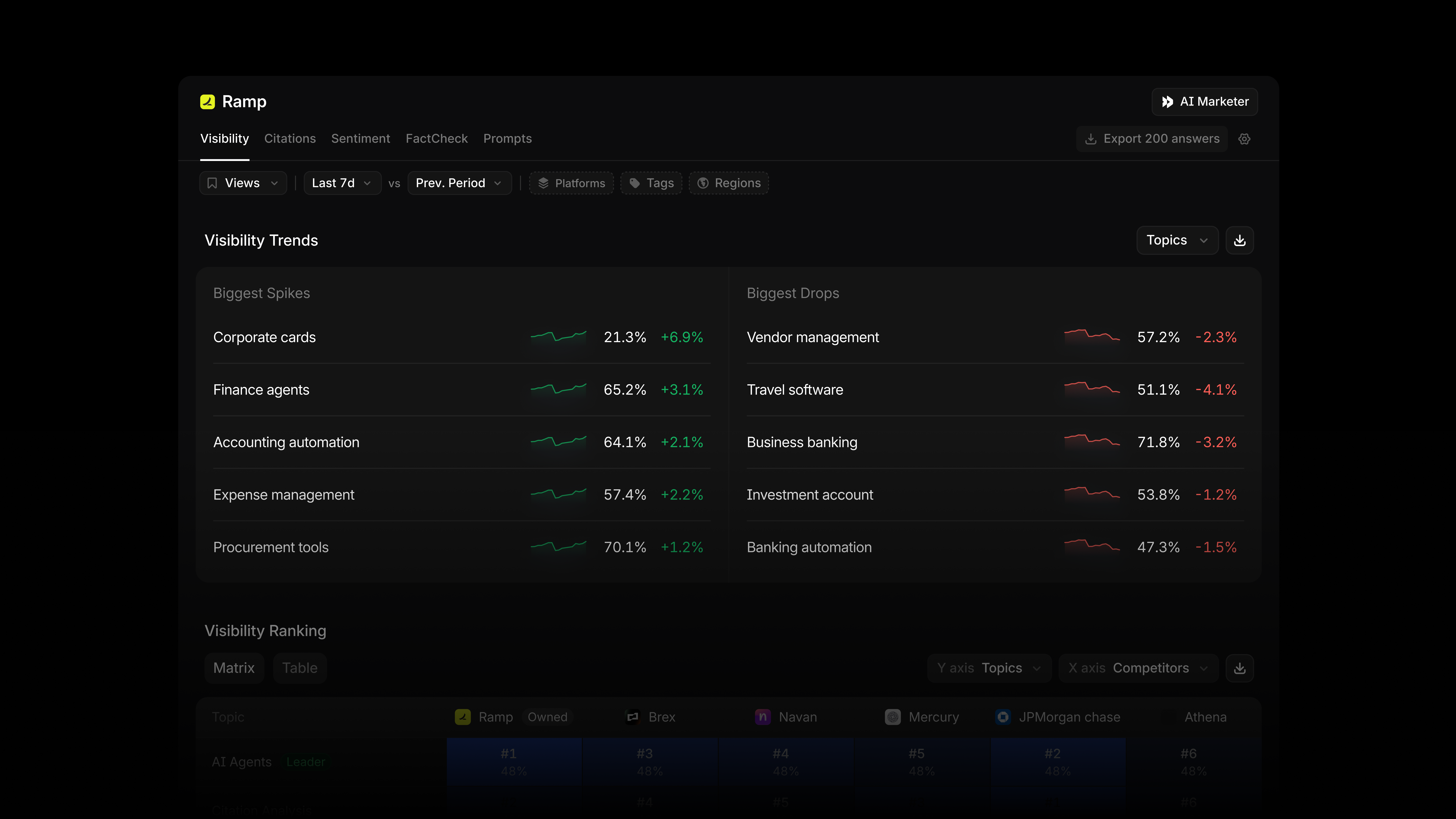The height and width of the screenshot is (819, 1456).
Task: Click the Navan logo in ranking header
Action: (763, 717)
